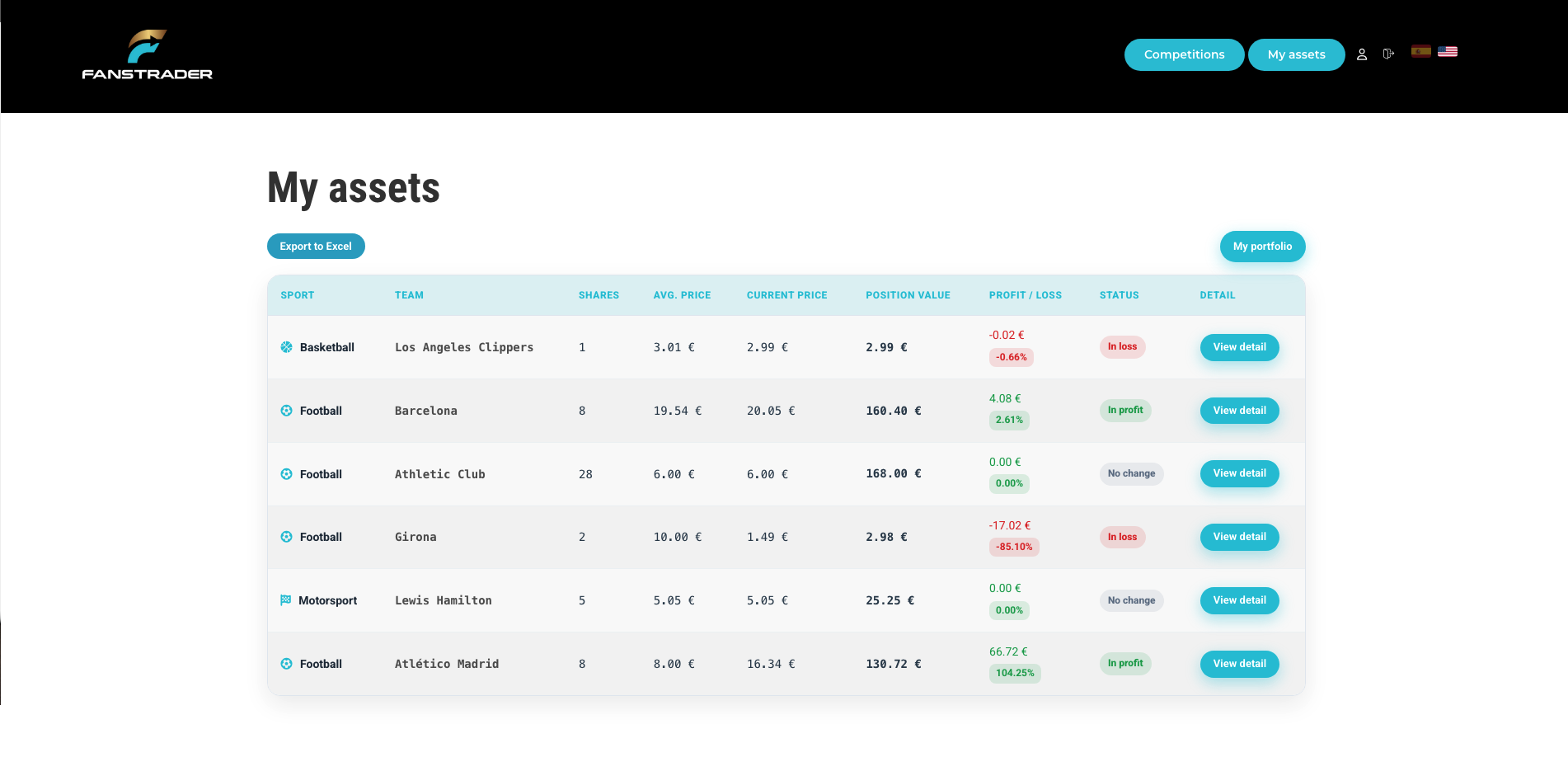The image size is (1568, 757).
Task: Click the Motorsport sport label
Action: [x=327, y=600]
